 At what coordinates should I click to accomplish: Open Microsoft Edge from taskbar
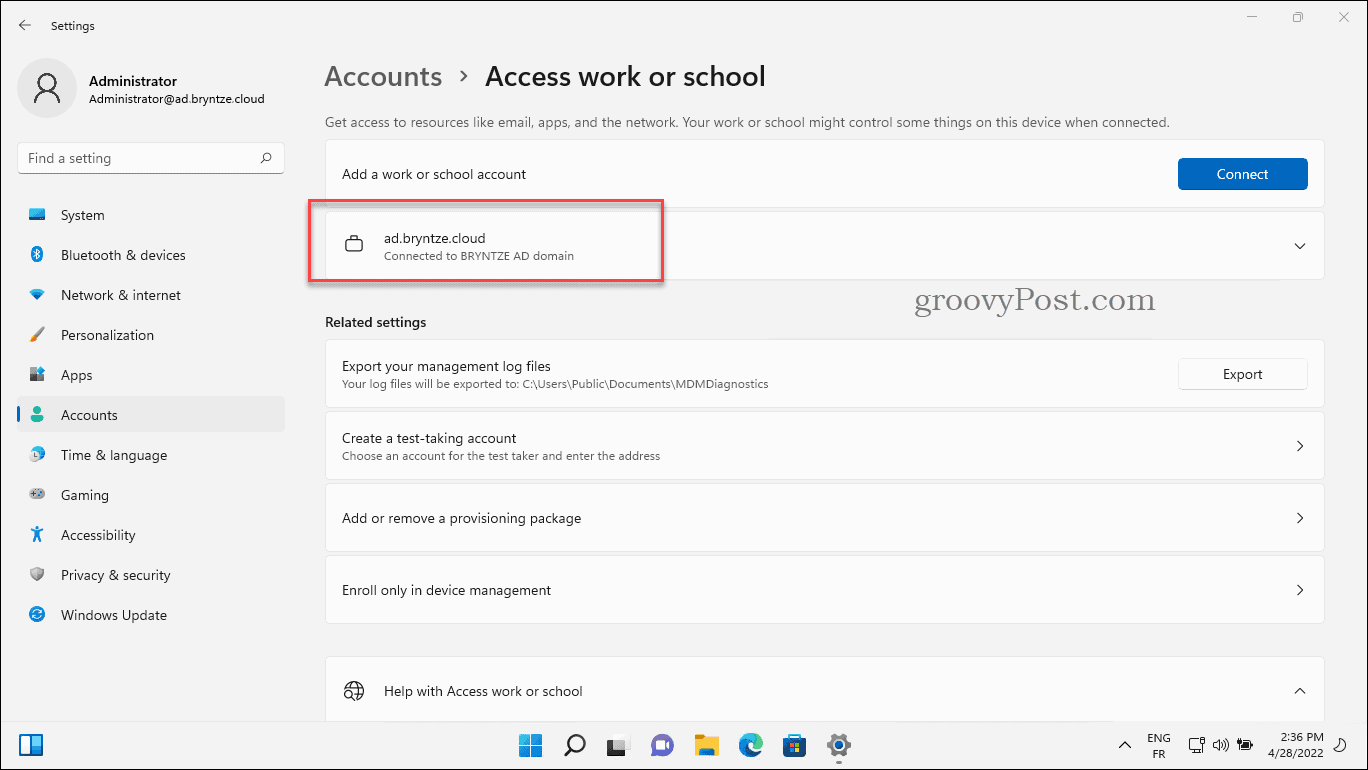click(x=750, y=745)
